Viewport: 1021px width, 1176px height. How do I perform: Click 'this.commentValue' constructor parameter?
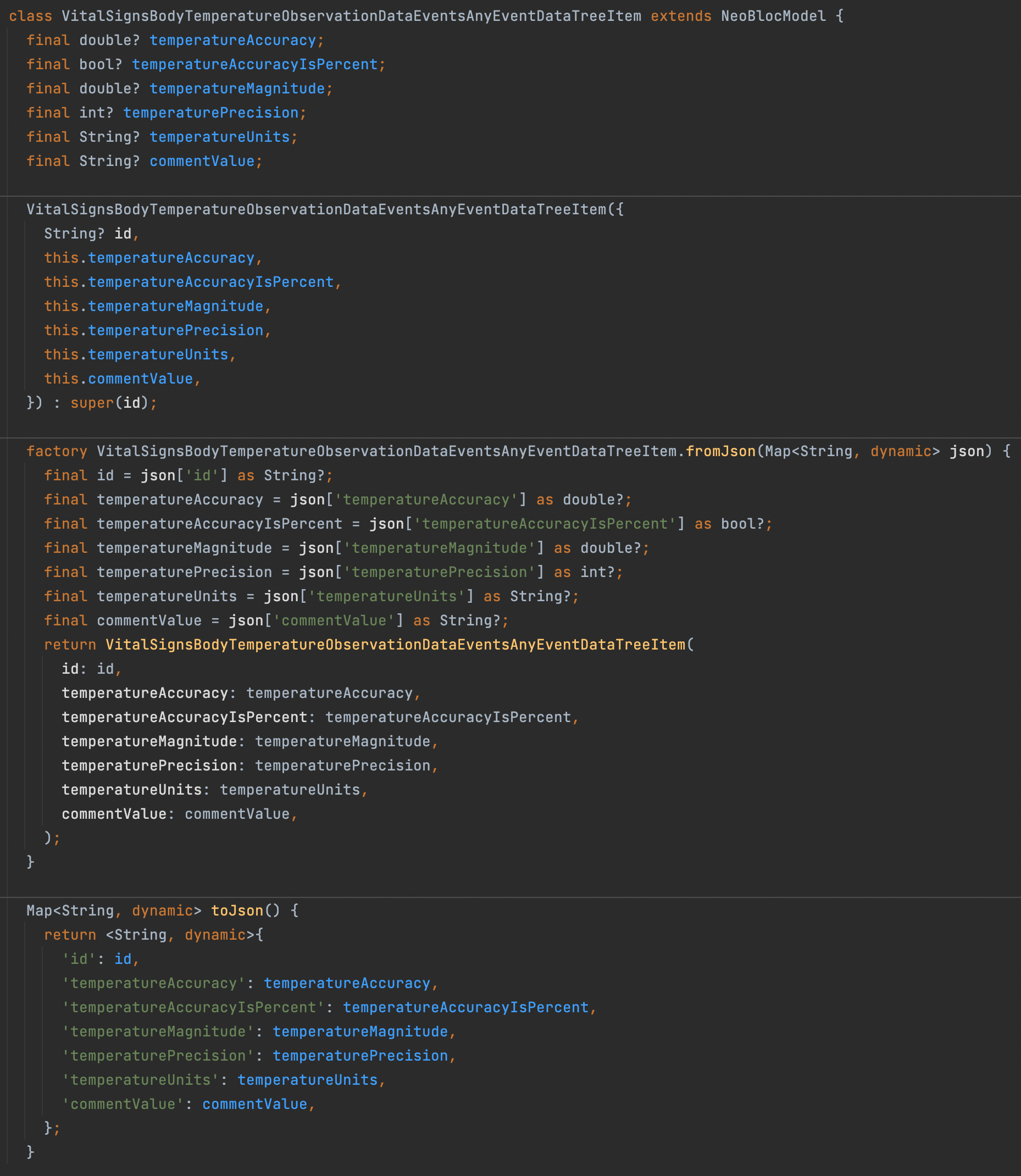point(119,379)
